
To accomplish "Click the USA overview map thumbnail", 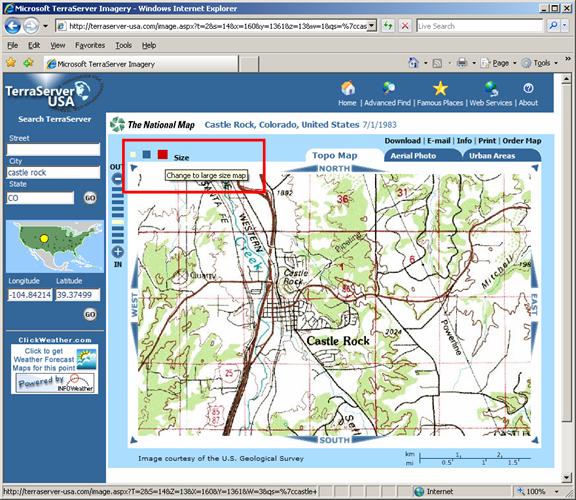I will coord(54,246).
